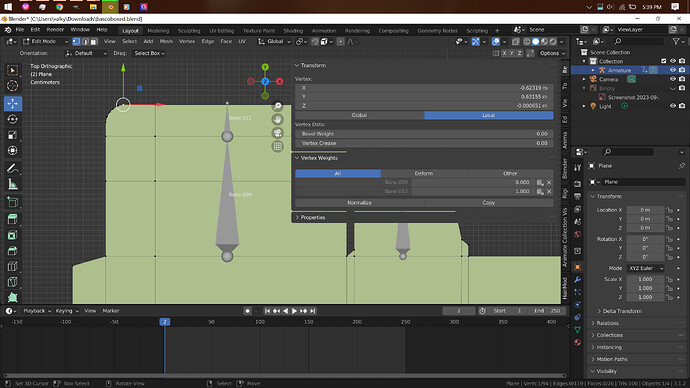Switch to Edge select mode
This screenshot has height=388, width=690.
pyautogui.click(x=85, y=41)
